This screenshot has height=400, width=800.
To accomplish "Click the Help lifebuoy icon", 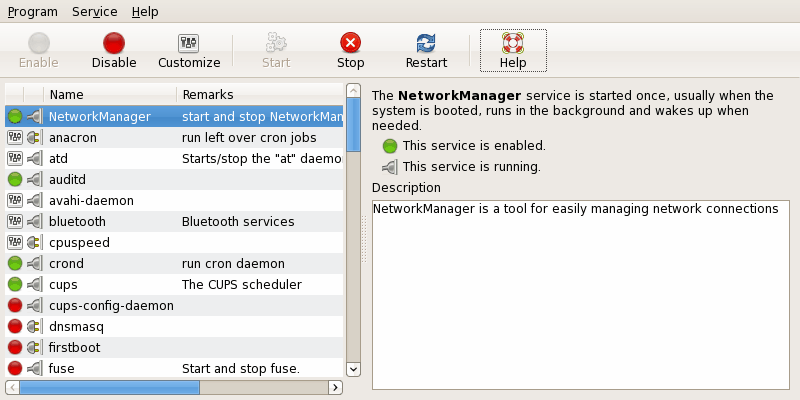I will (513, 43).
